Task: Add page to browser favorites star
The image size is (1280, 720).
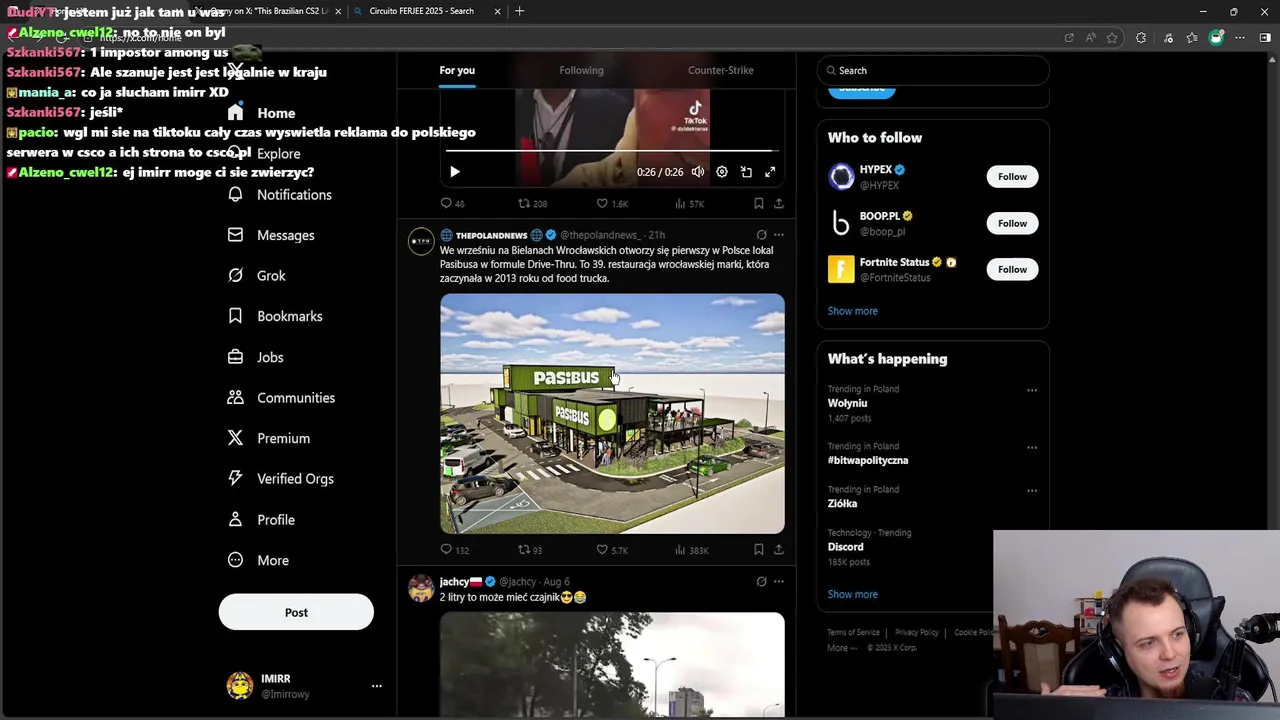Action: 1111,38
